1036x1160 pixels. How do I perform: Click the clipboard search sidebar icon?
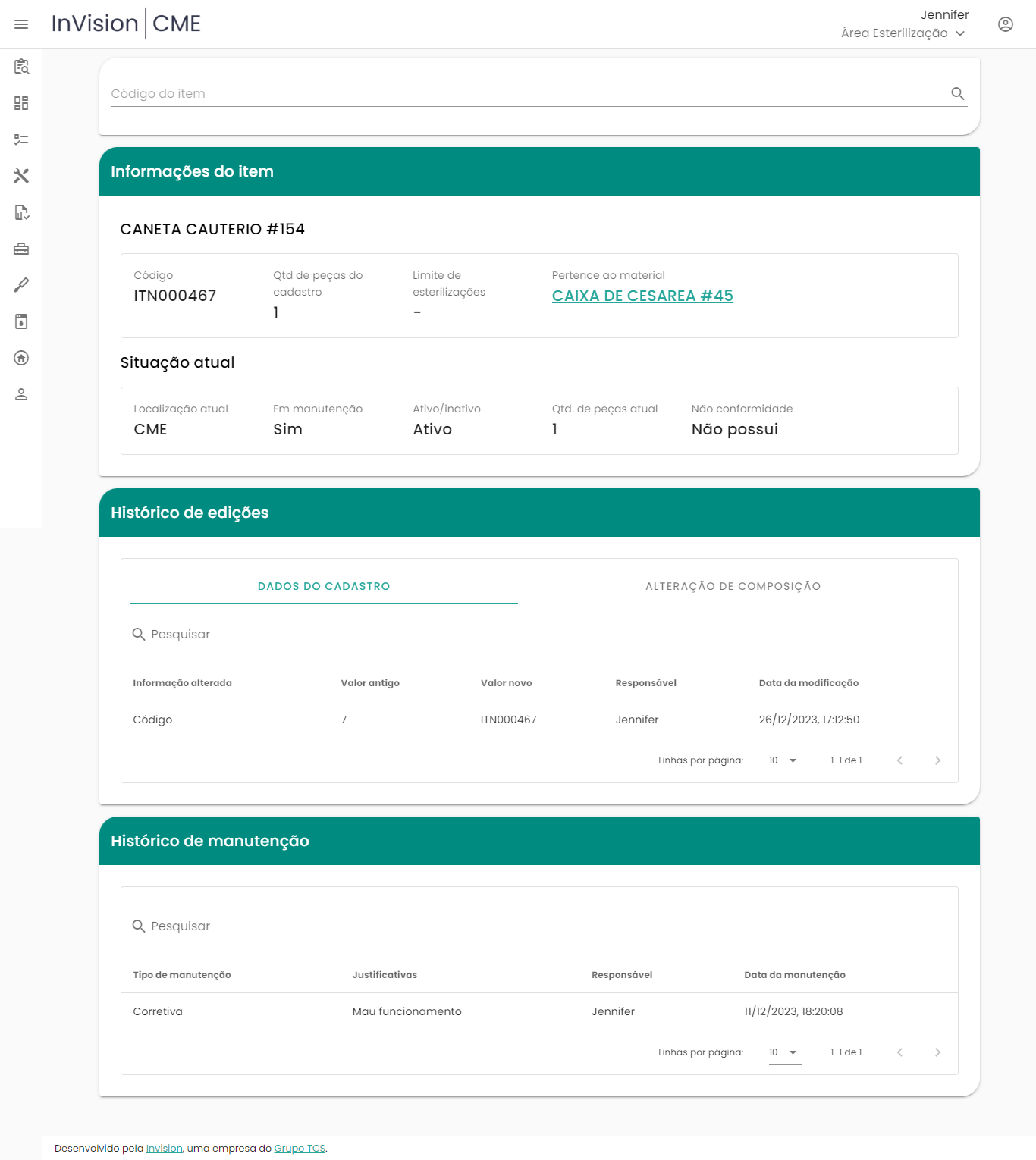click(21, 67)
